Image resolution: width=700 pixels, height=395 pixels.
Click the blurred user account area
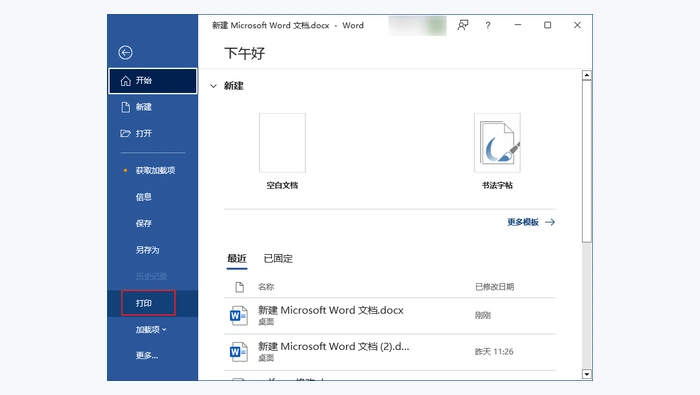417,26
